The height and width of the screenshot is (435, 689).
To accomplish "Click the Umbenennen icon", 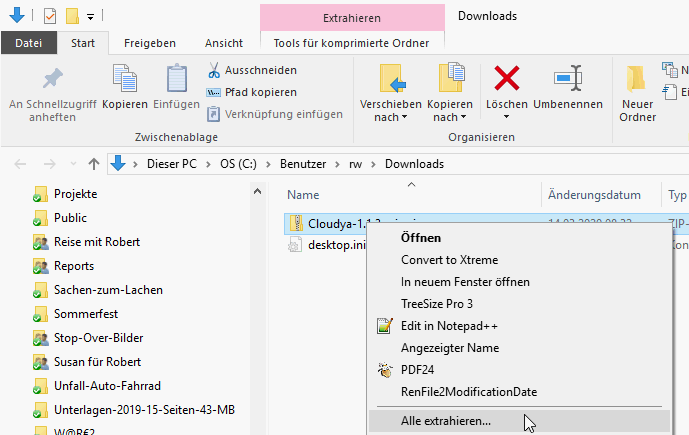I will [567, 78].
